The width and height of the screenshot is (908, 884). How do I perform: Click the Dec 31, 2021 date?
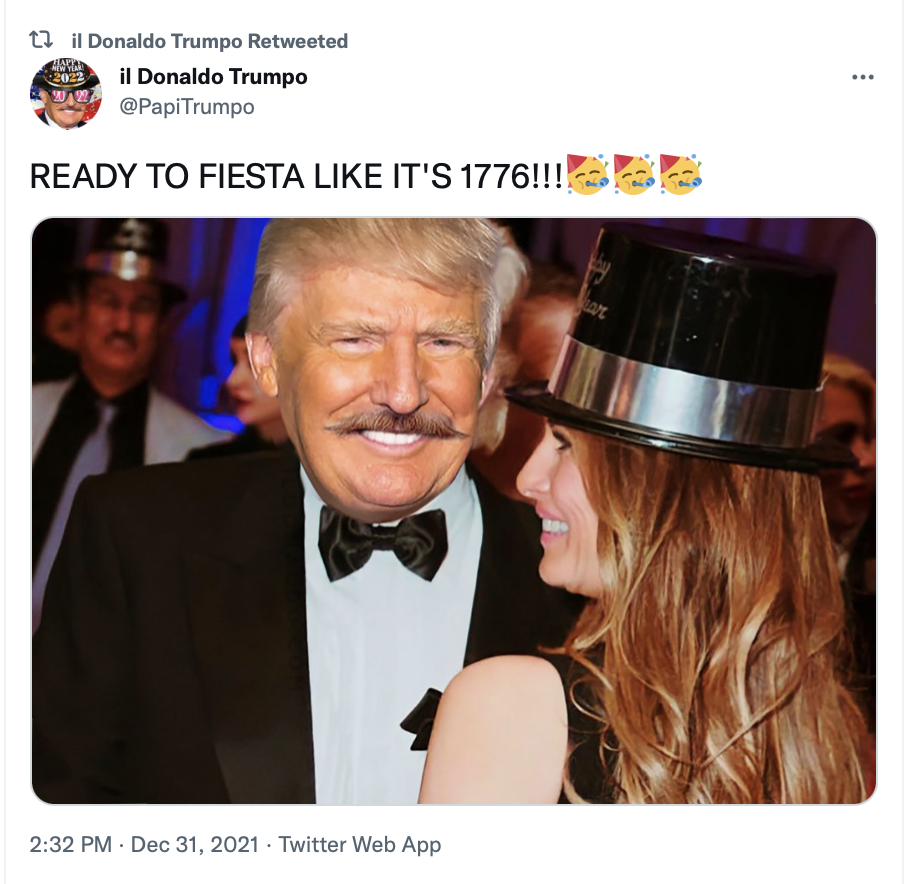tap(195, 845)
